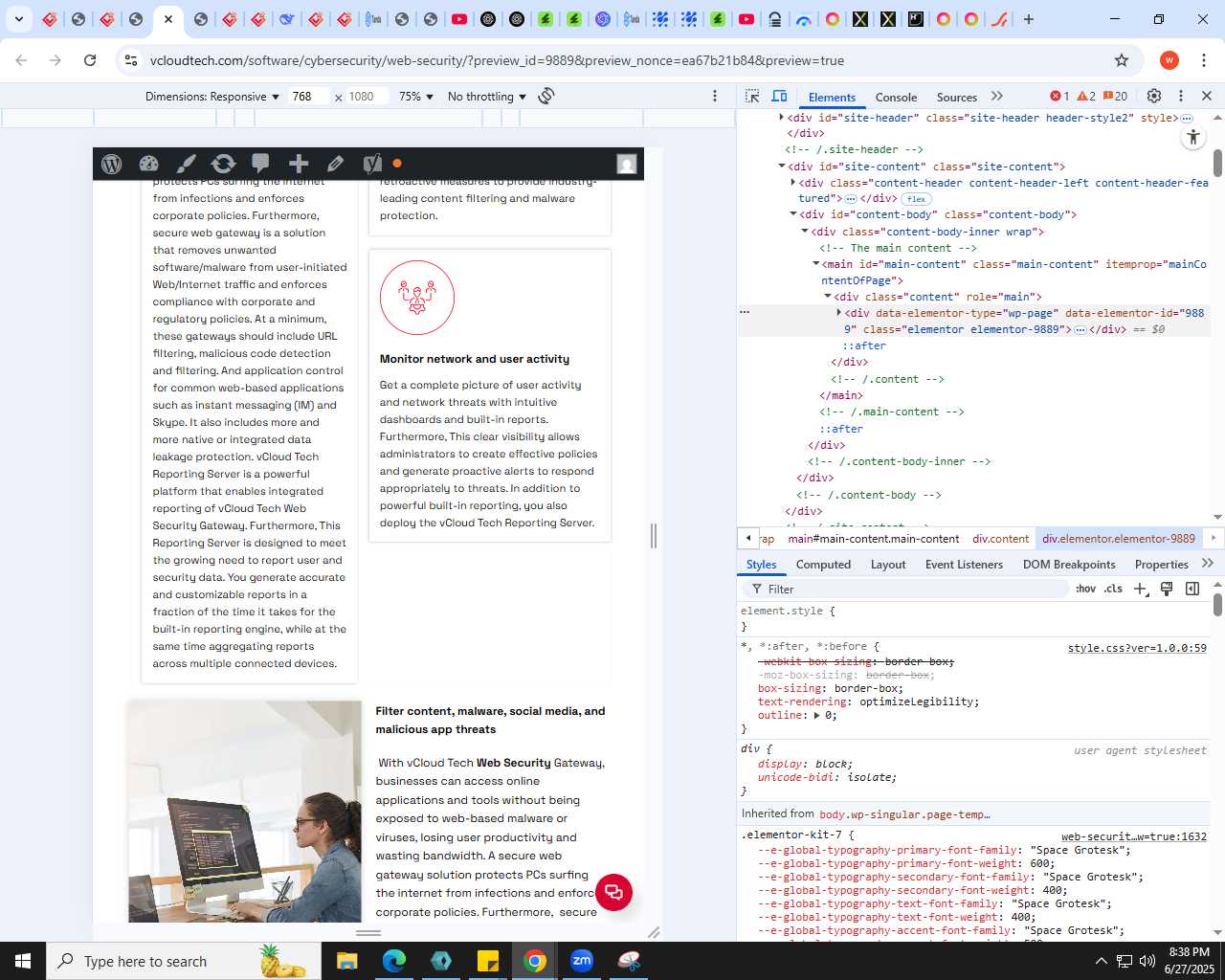Click the rotate device orientation icon
The width and height of the screenshot is (1225, 980).
pyautogui.click(x=546, y=96)
